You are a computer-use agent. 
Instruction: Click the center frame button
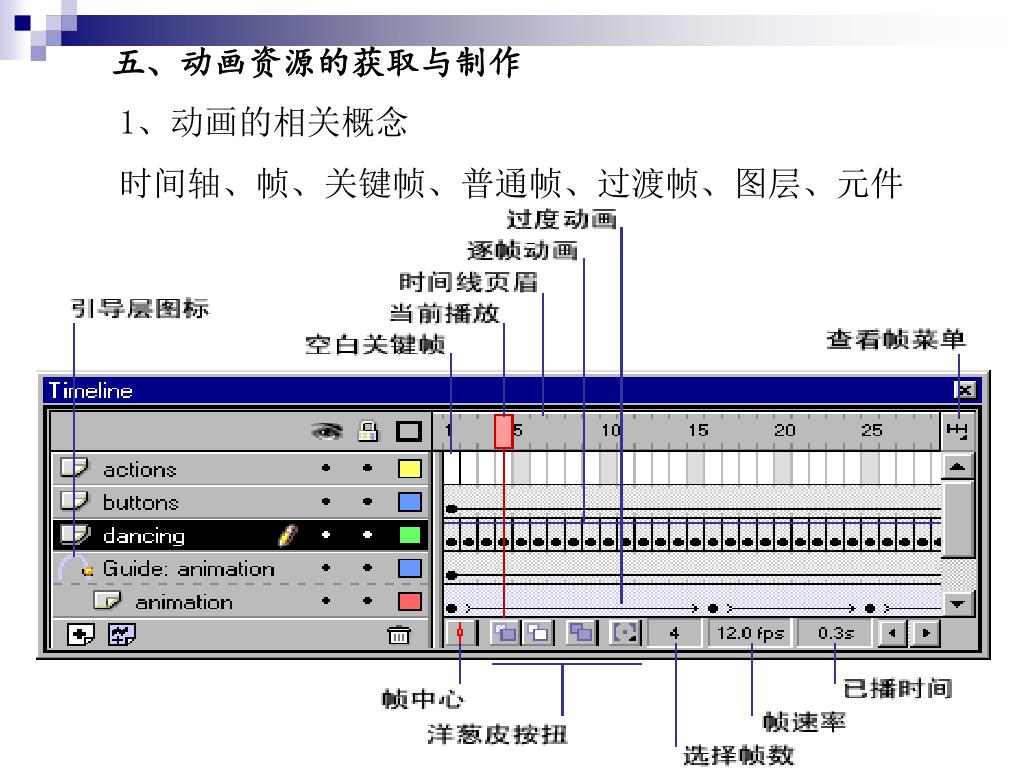point(460,633)
